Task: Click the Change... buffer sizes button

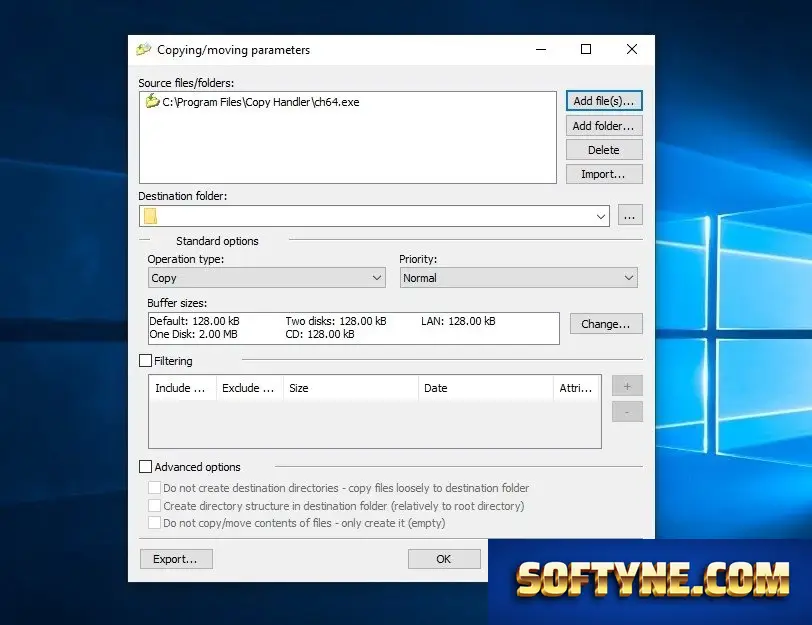Action: (606, 324)
